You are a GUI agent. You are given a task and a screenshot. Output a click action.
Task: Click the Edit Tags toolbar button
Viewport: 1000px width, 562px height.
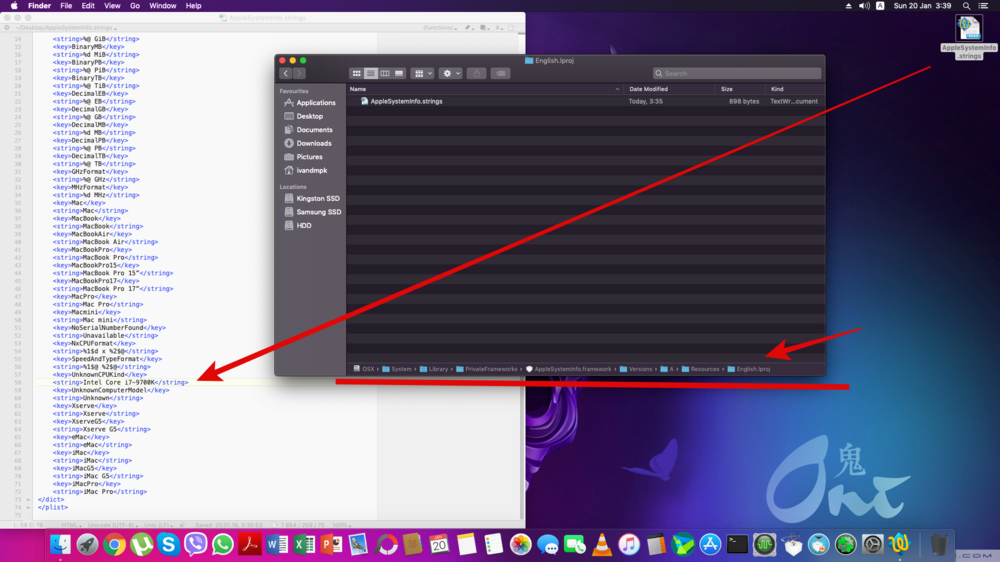pyautogui.click(x=501, y=74)
